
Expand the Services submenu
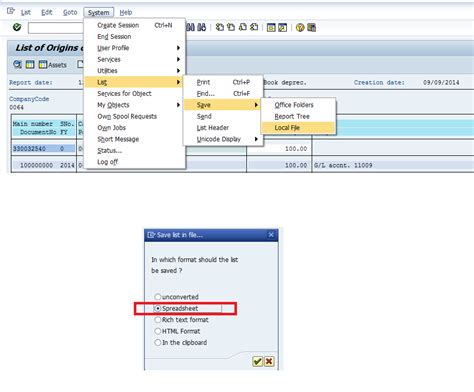[135, 59]
